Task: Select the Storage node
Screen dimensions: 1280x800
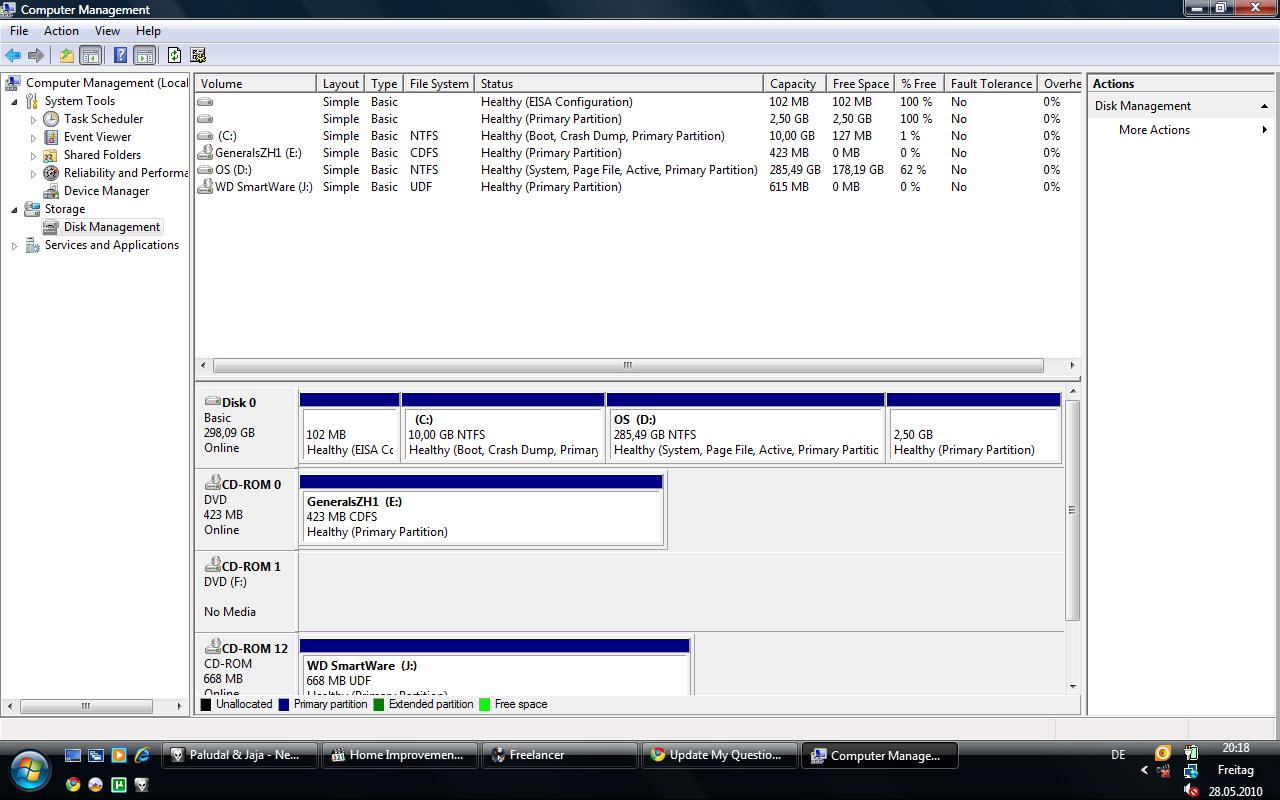Action: pos(64,209)
